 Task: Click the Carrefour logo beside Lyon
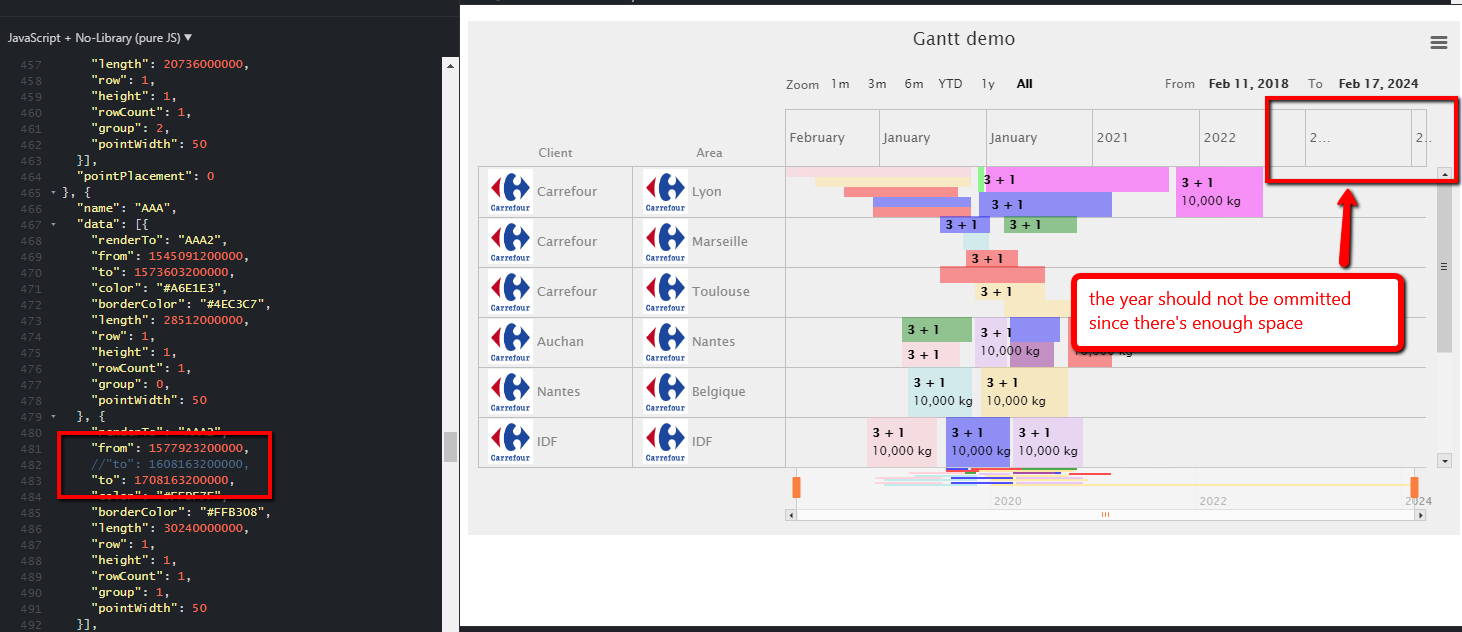[663, 191]
